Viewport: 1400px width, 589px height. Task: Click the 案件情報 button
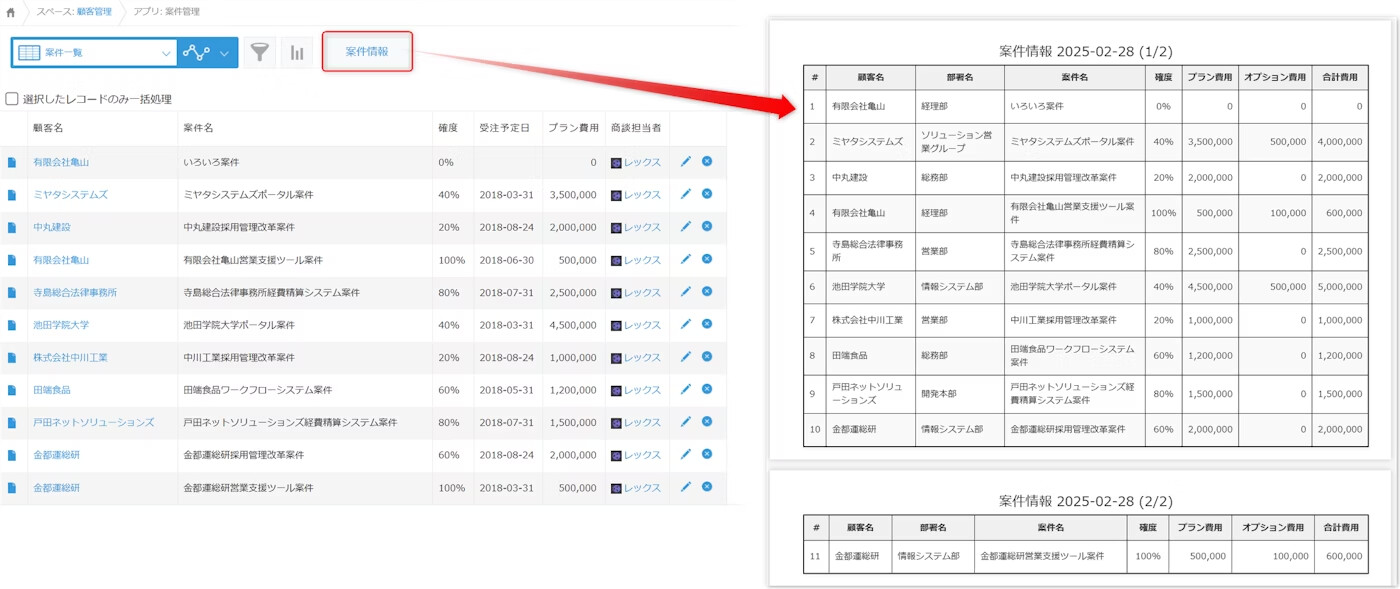tap(367, 51)
